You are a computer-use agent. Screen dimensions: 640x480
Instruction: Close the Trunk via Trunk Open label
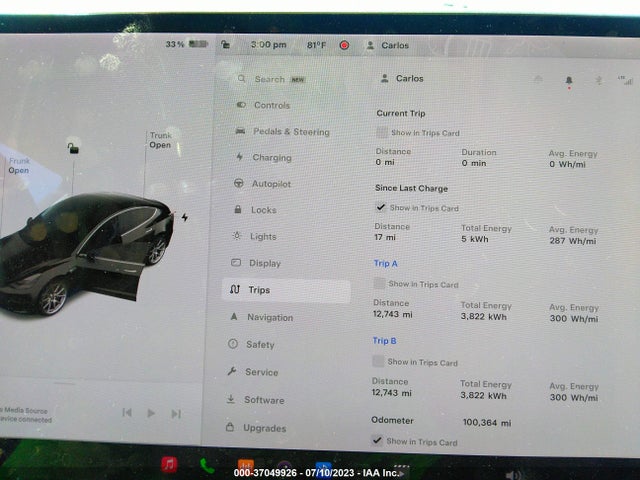pos(160,140)
